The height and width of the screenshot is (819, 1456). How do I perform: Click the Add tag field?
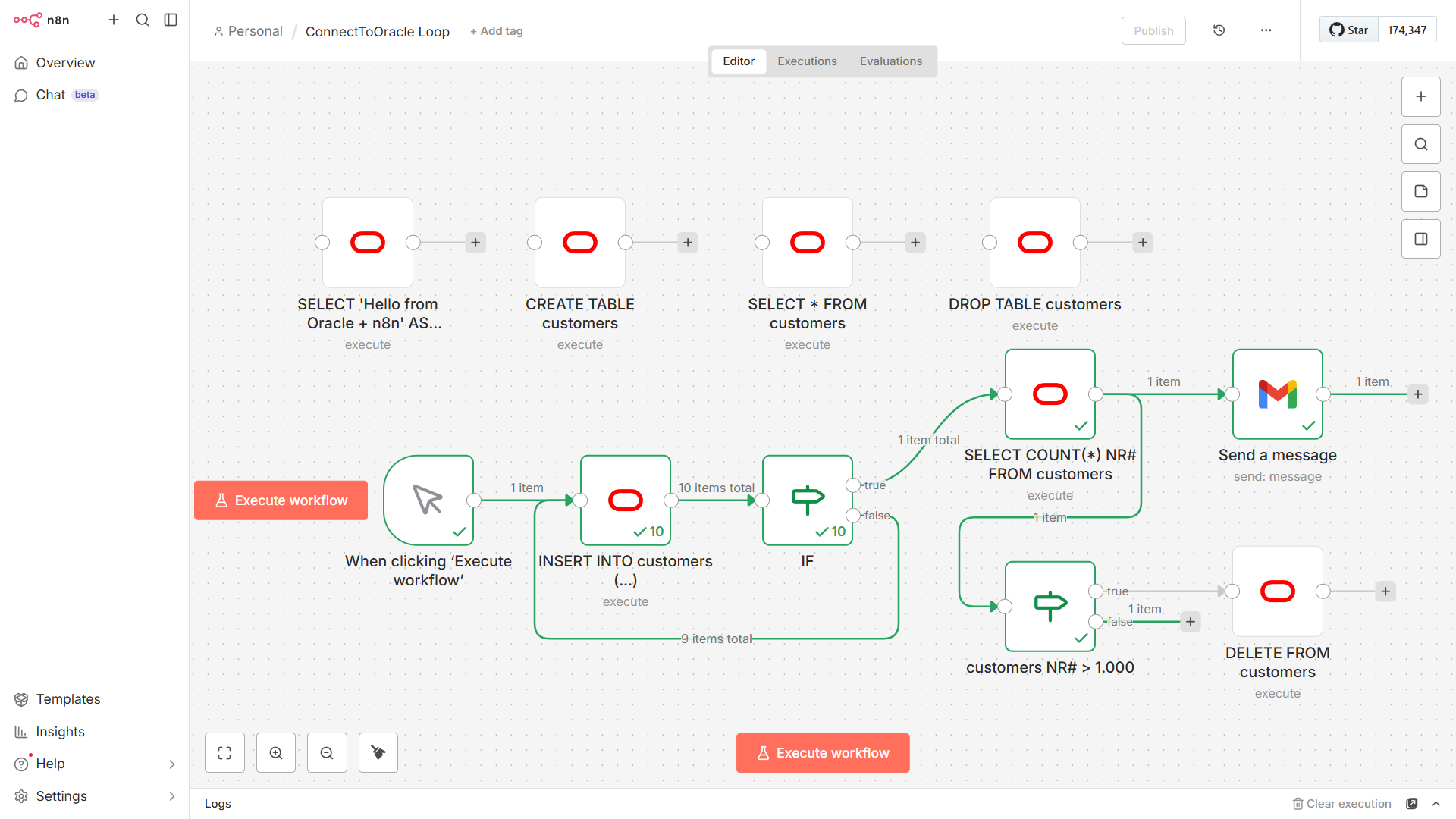tap(497, 31)
